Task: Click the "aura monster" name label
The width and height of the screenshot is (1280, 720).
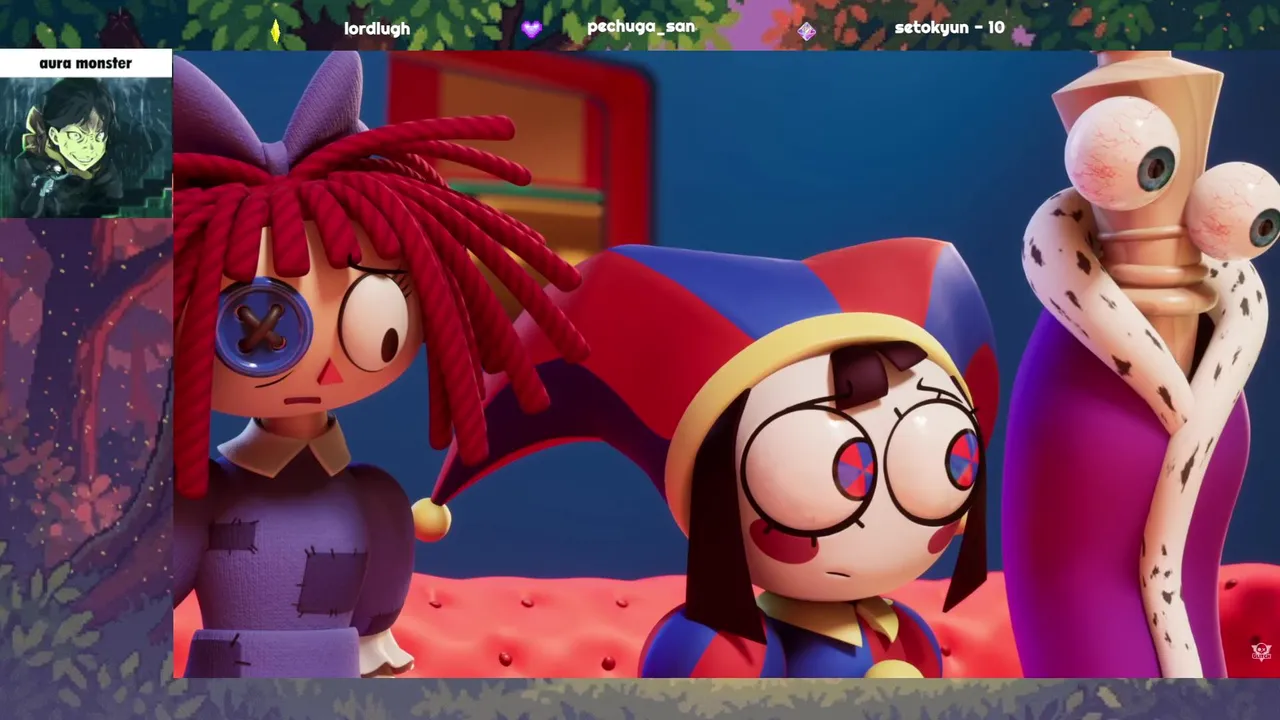Action: coord(86,63)
